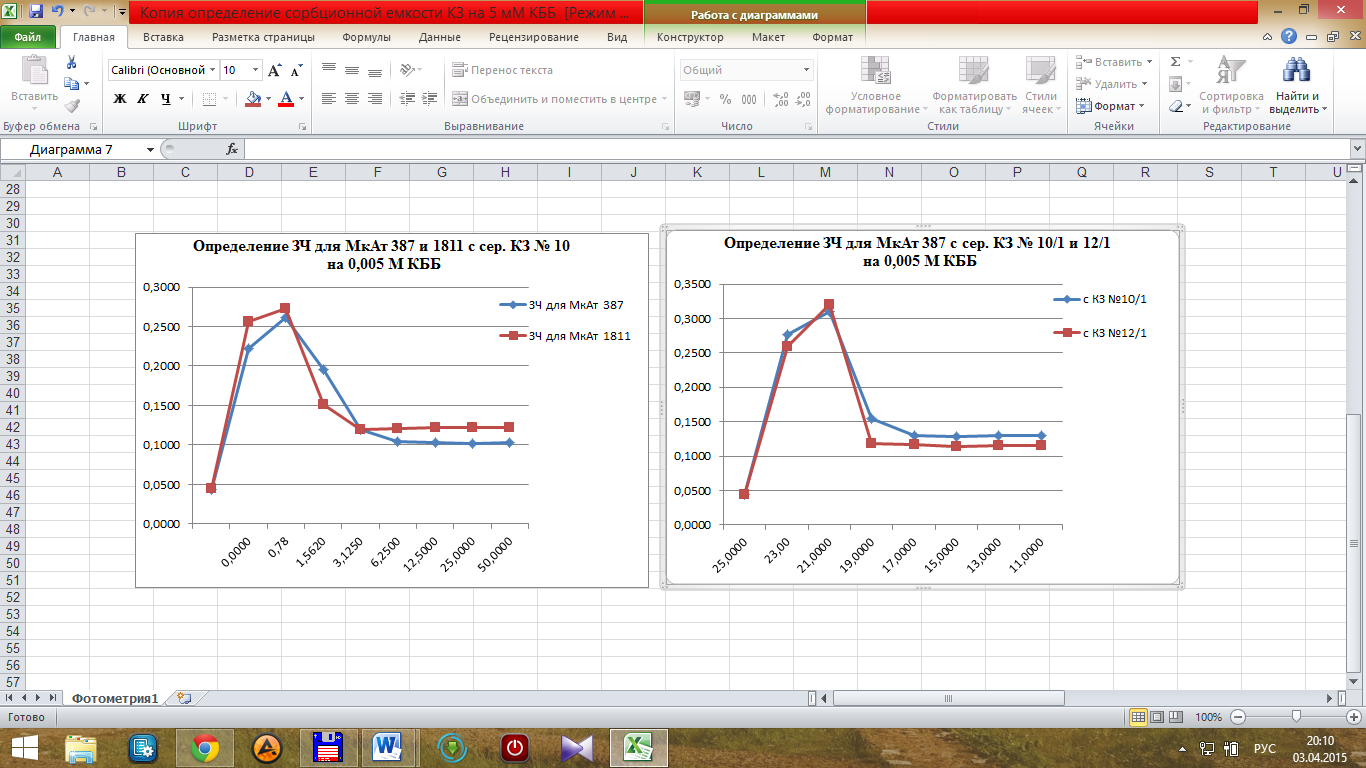Expand the formula bar
1366x768 pixels.
[1357, 149]
